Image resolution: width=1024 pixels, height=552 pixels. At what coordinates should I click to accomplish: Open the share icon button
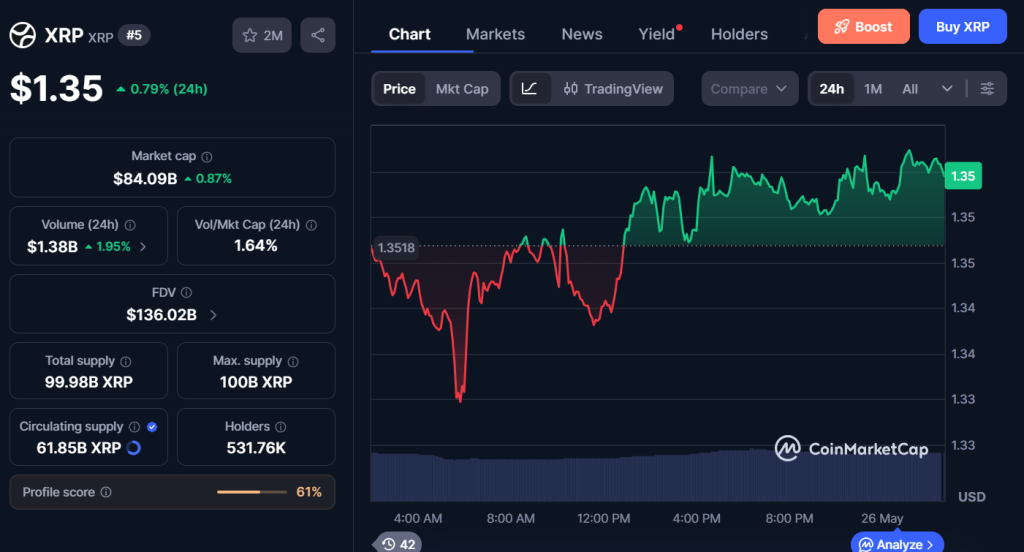point(318,35)
